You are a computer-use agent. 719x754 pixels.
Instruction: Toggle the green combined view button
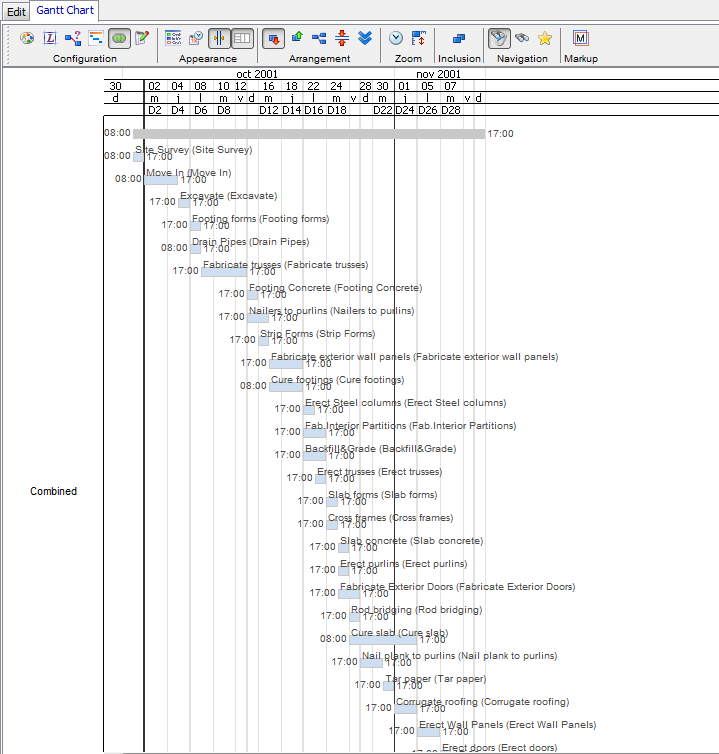point(119,38)
